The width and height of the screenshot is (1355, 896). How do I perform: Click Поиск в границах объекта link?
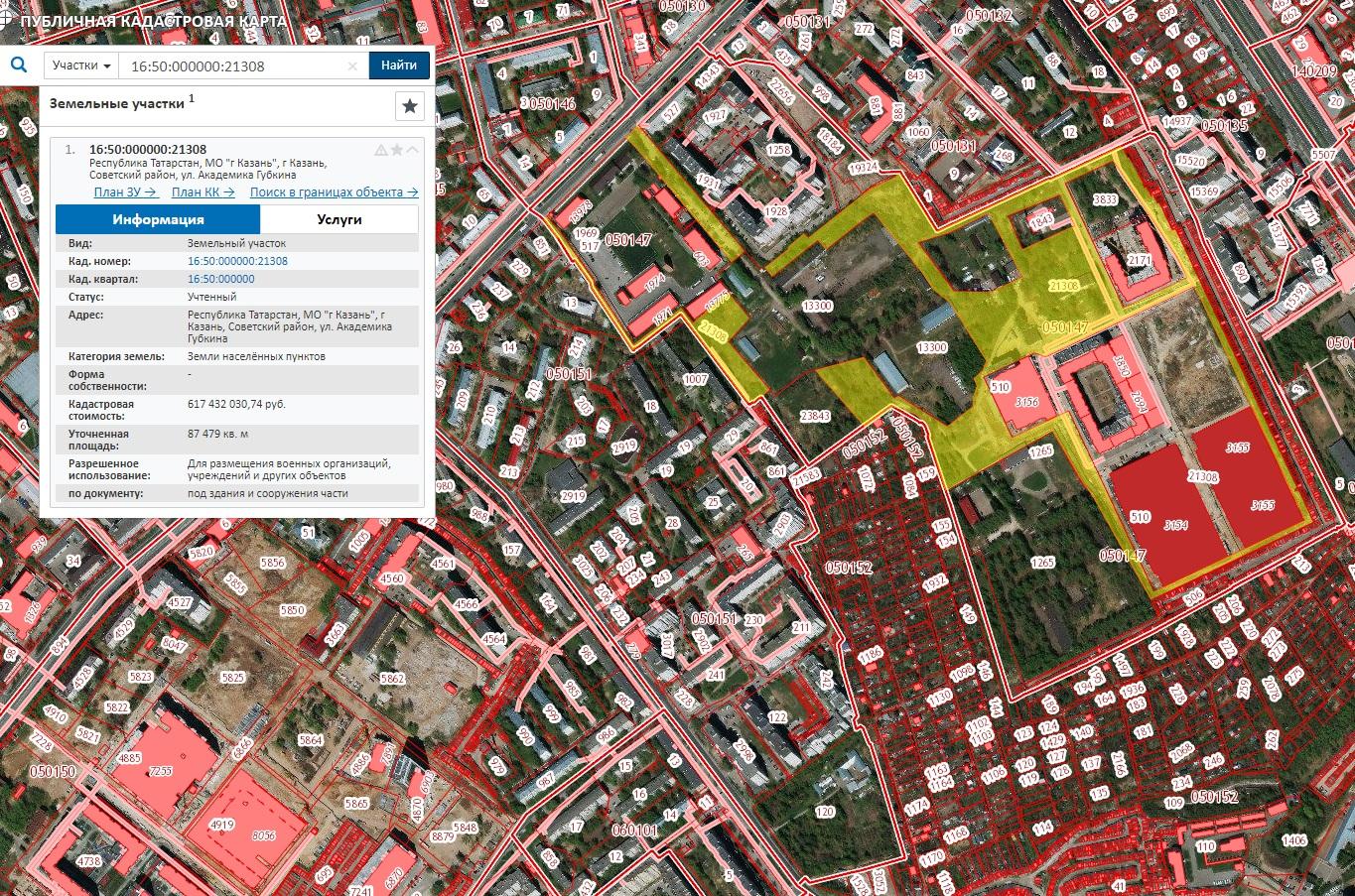(x=334, y=192)
